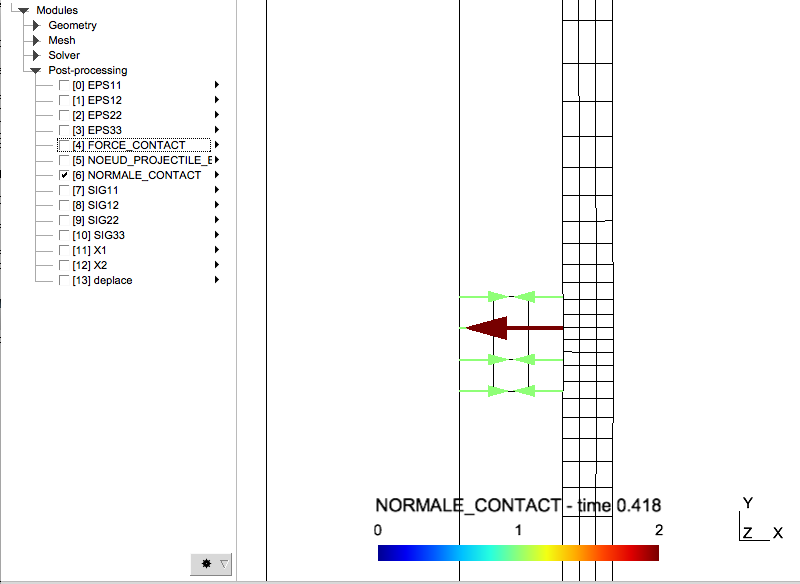Enable the deplace view checkbox

click(x=64, y=280)
